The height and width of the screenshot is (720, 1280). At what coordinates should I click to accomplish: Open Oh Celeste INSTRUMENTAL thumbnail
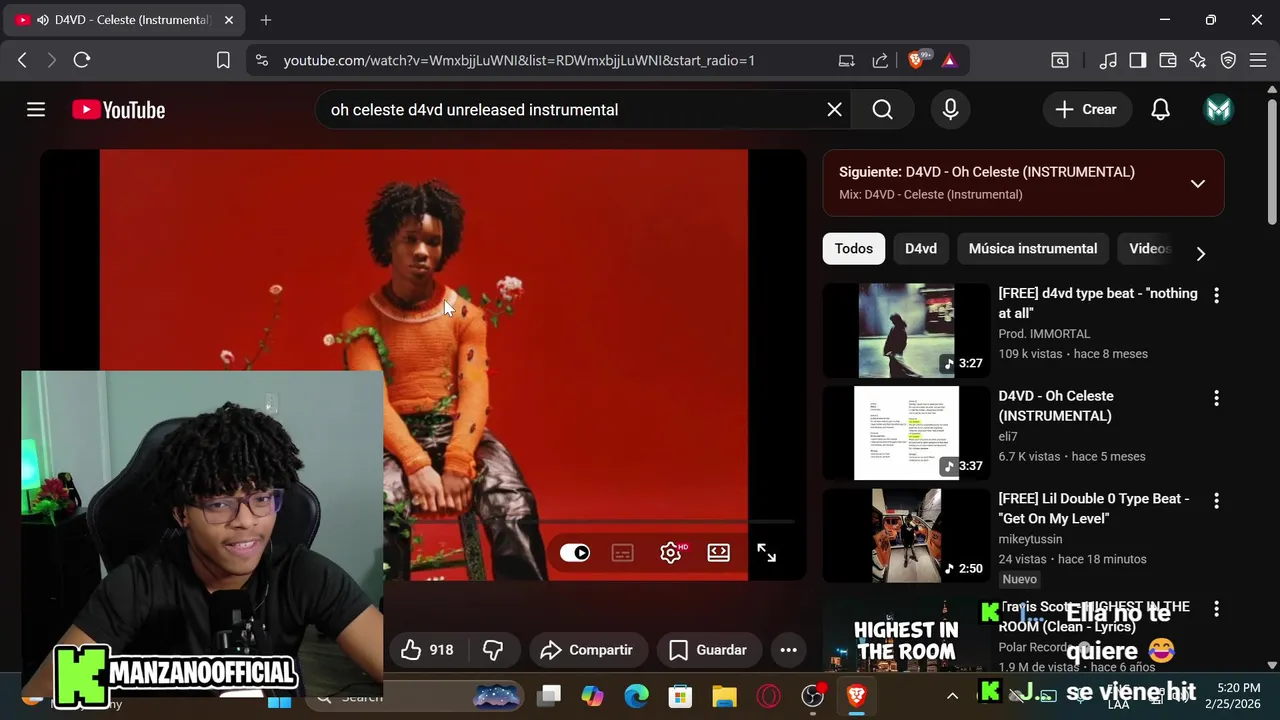[906, 433]
